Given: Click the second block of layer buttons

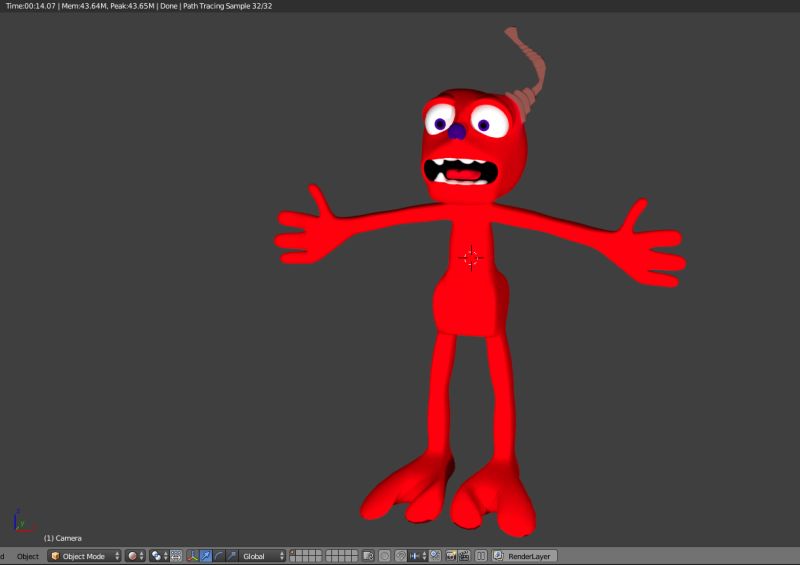Looking at the screenshot, I should point(341,556).
